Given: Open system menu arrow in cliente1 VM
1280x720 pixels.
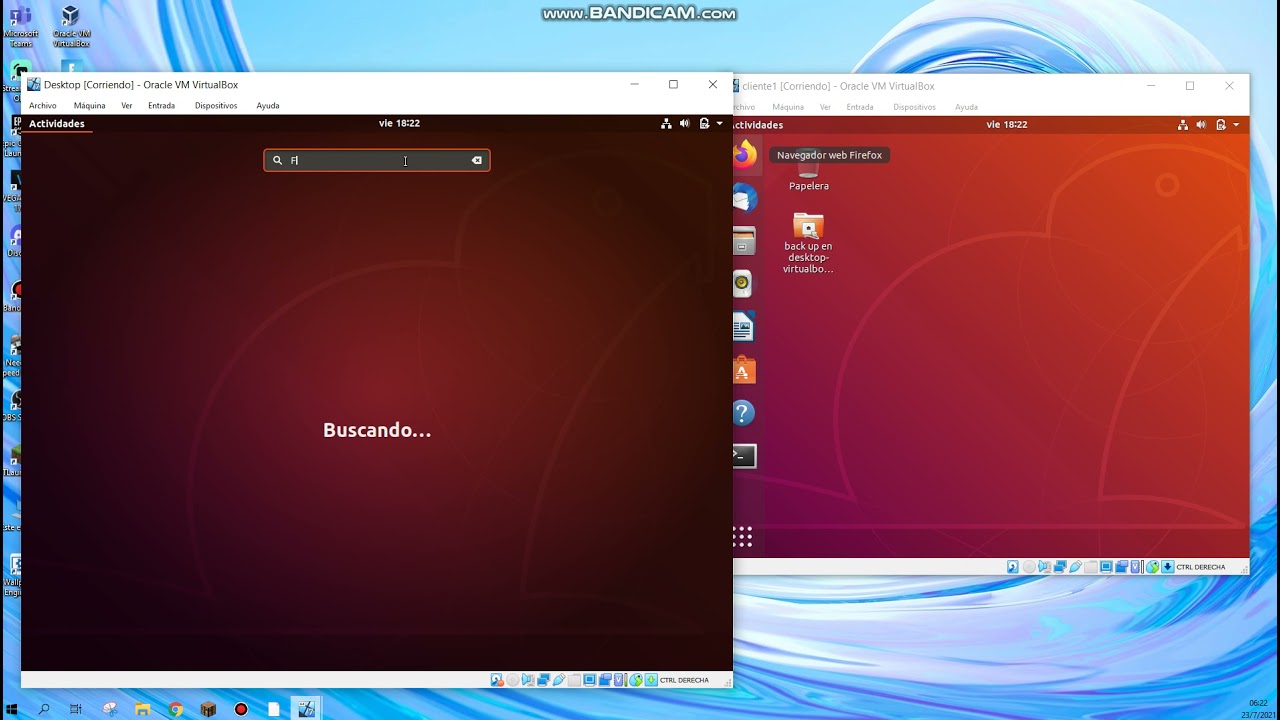Looking at the screenshot, I should point(1236,125).
